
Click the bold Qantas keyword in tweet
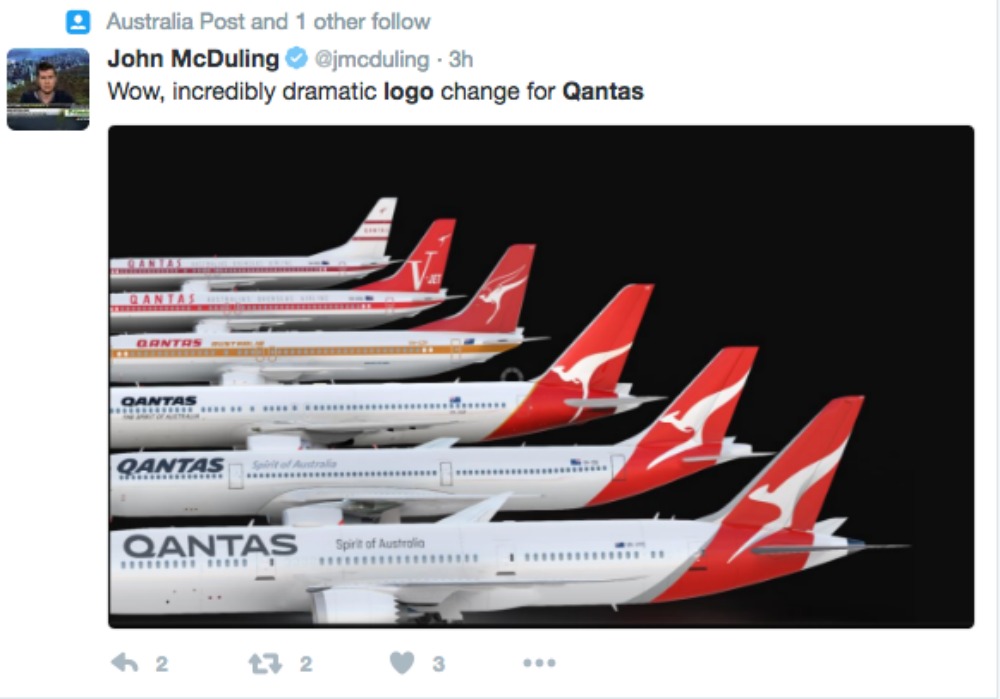[x=603, y=92]
